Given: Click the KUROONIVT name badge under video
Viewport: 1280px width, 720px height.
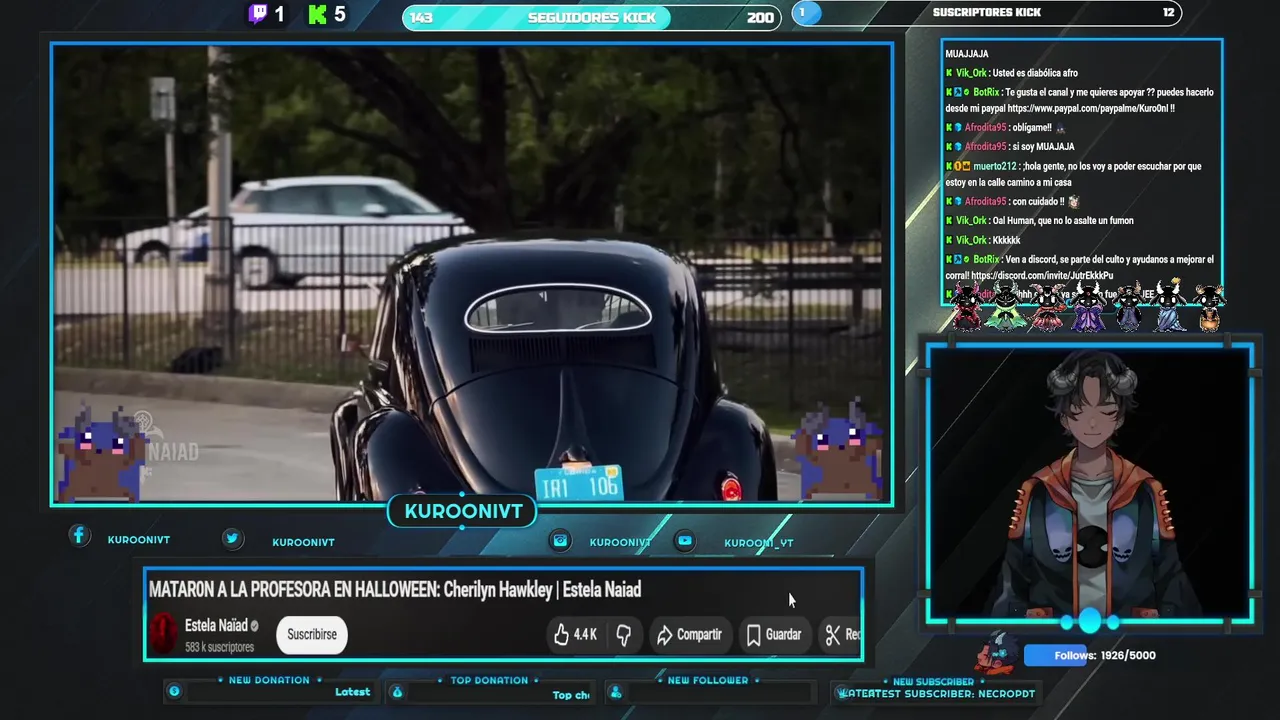Looking at the screenshot, I should (463, 511).
